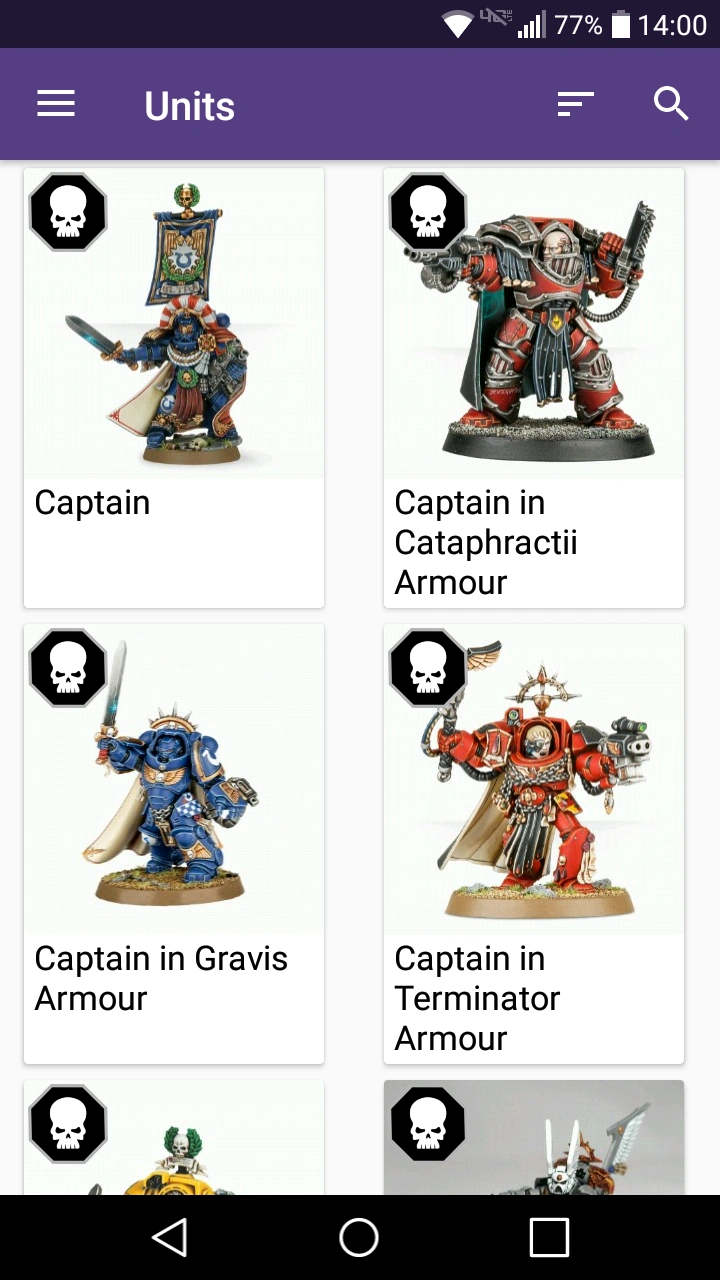
Task: Open the hamburger navigation menu
Action: coord(56,104)
